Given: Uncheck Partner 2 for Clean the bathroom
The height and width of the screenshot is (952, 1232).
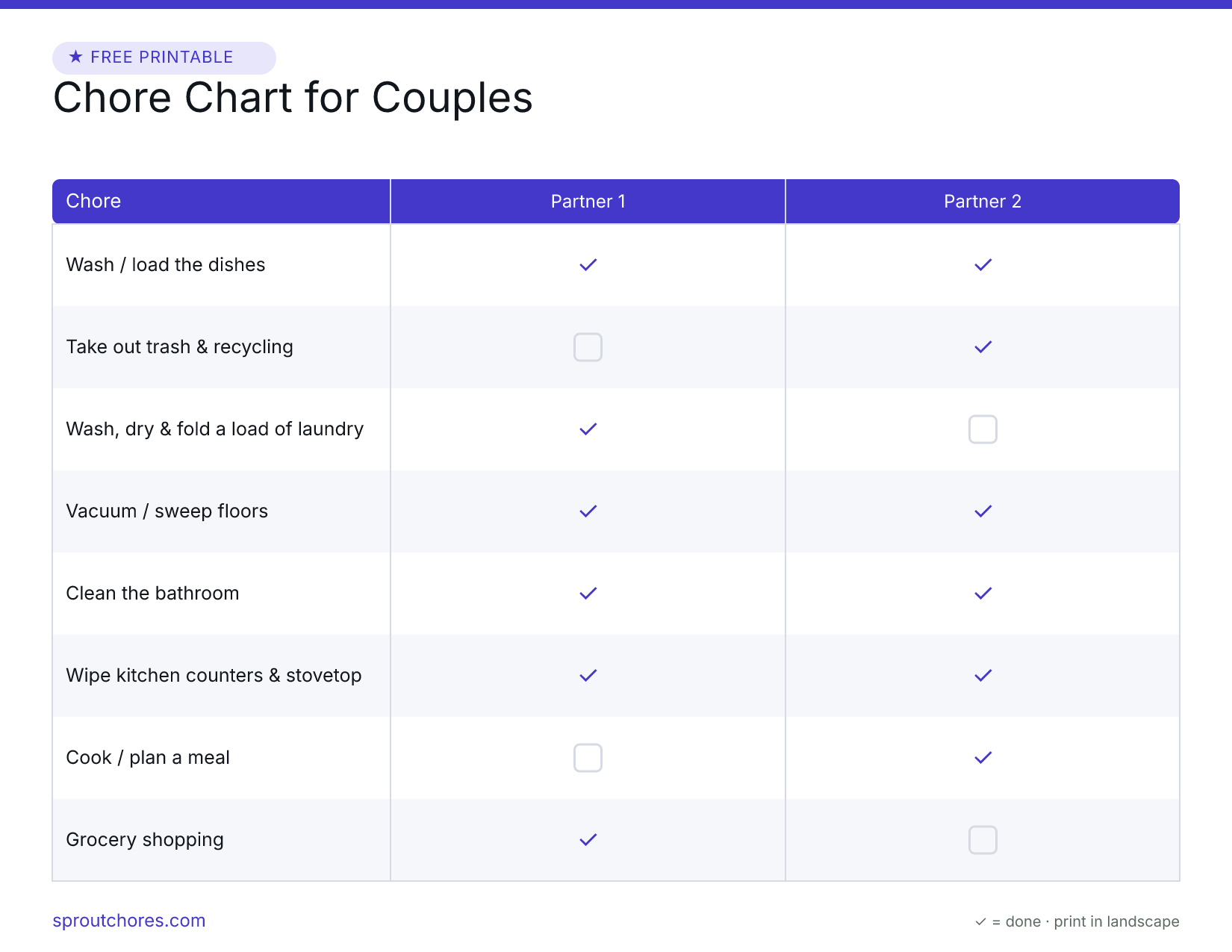Looking at the screenshot, I should coord(983,594).
